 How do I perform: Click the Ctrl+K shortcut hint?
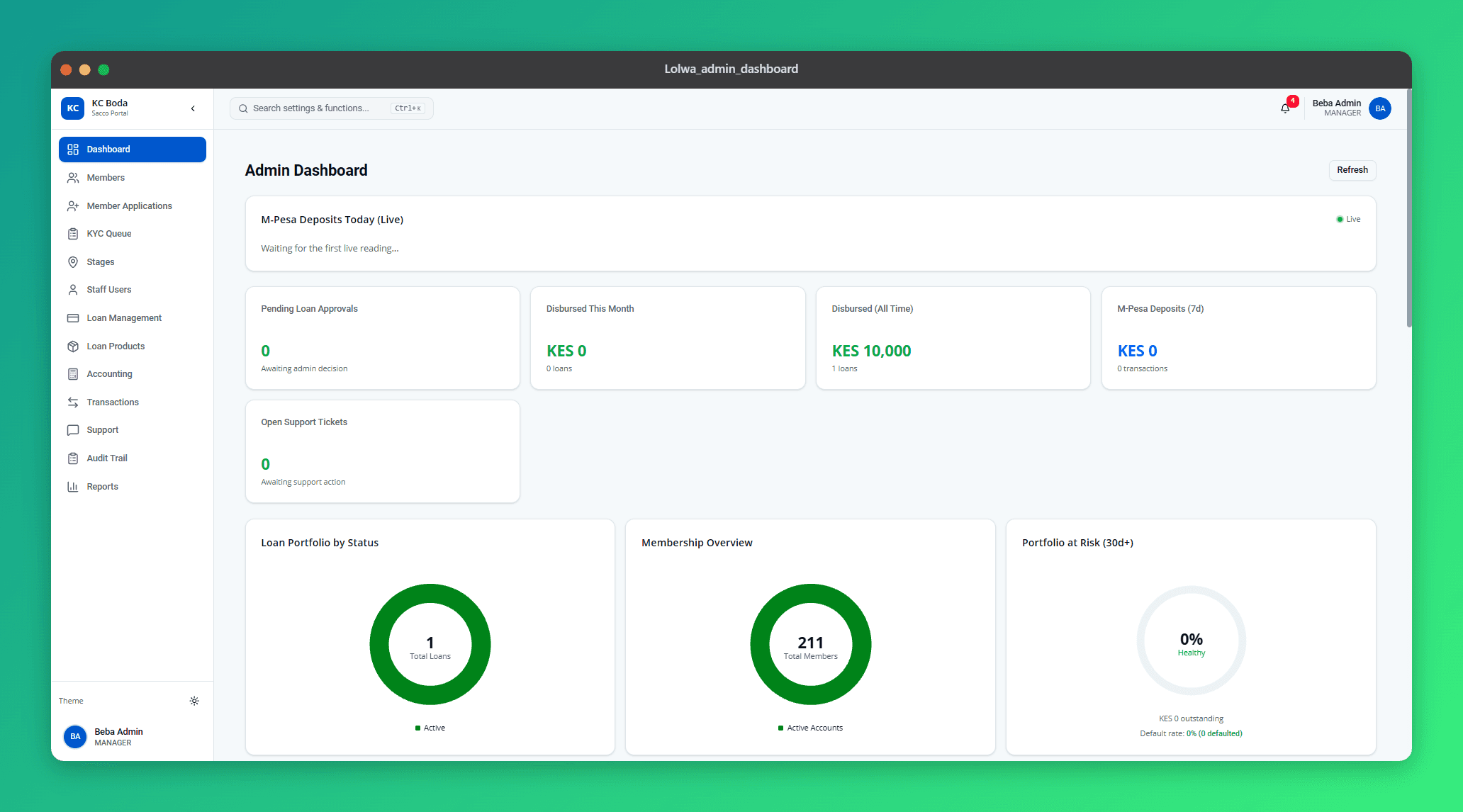(408, 108)
